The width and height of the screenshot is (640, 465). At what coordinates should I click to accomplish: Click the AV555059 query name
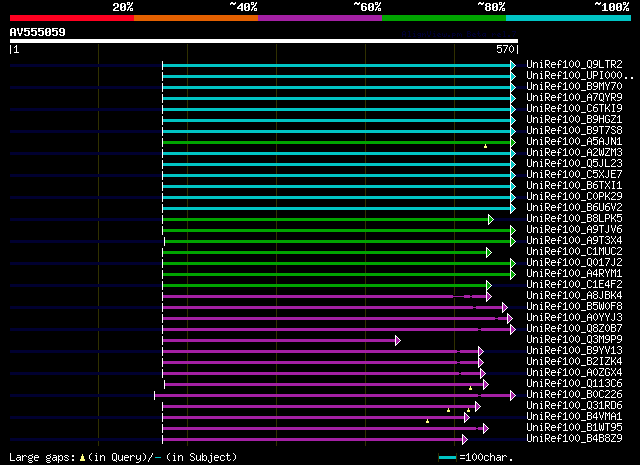click(x=38, y=32)
